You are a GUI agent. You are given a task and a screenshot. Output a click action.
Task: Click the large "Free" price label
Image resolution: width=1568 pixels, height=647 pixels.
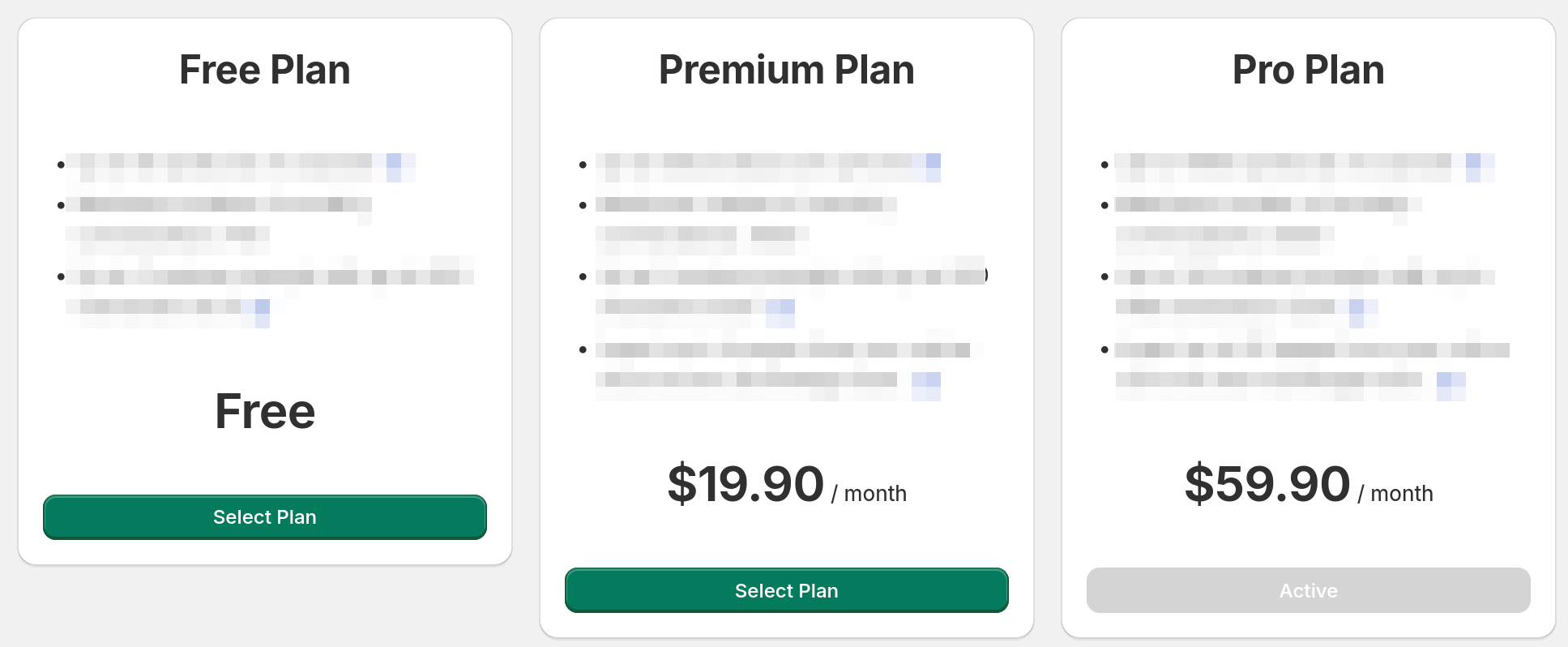click(x=265, y=411)
